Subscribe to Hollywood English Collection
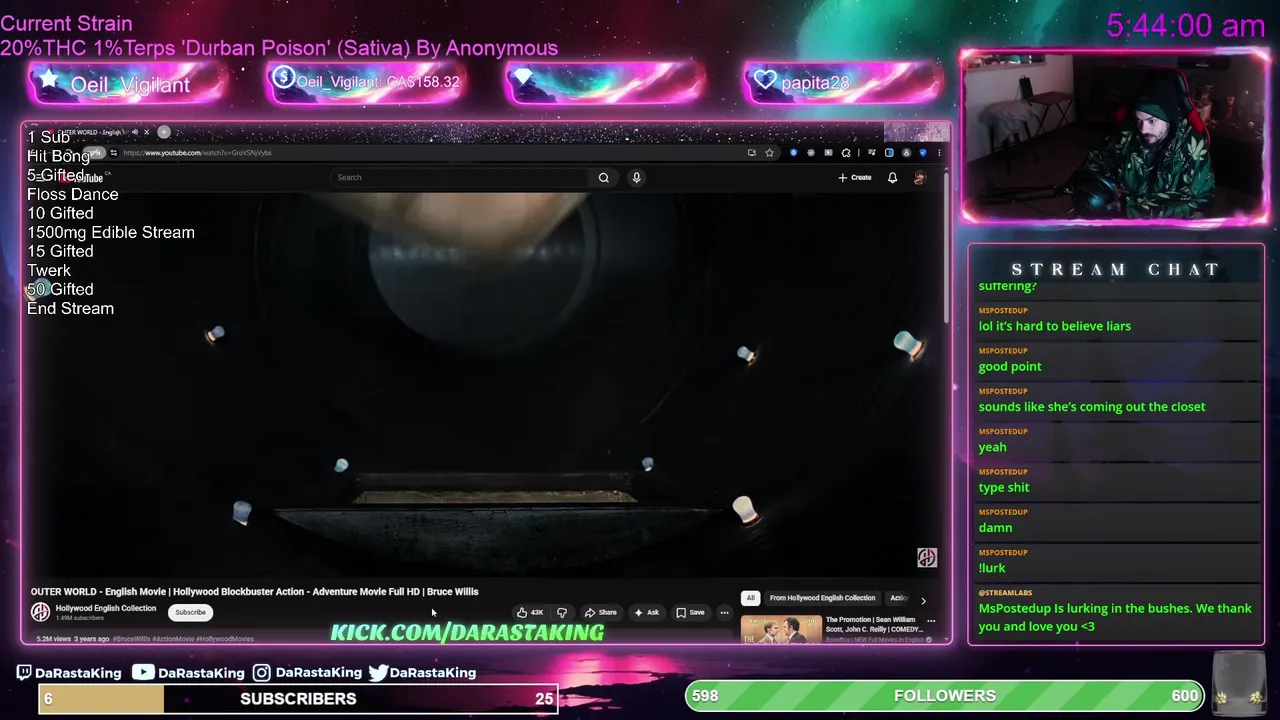The height and width of the screenshot is (720, 1280). point(190,612)
